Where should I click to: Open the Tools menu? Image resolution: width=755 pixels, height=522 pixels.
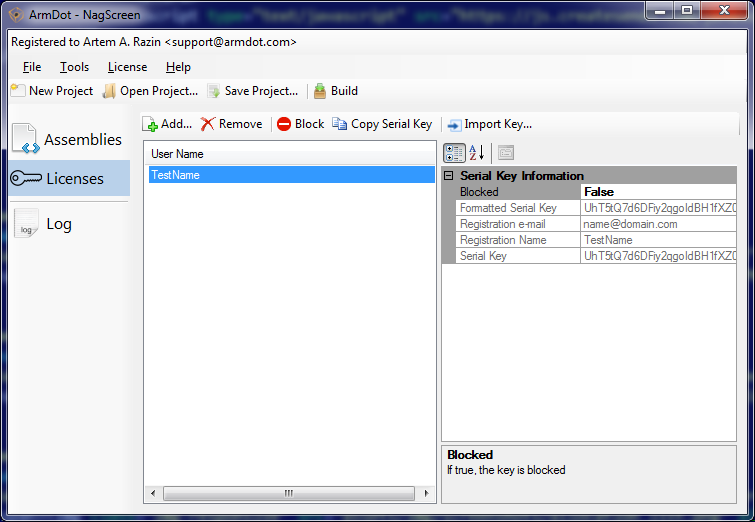[74, 67]
